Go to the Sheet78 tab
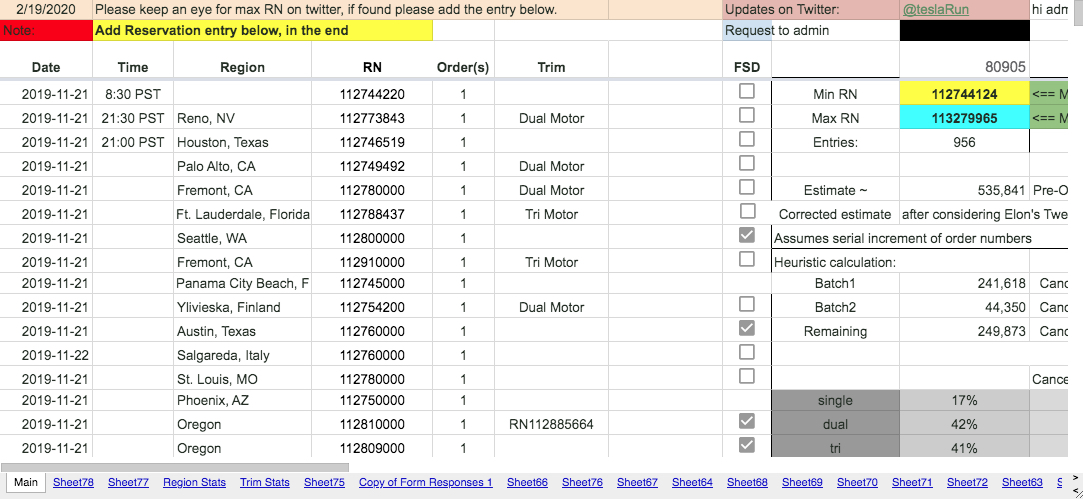This screenshot has width=1083, height=499. click(x=73, y=482)
